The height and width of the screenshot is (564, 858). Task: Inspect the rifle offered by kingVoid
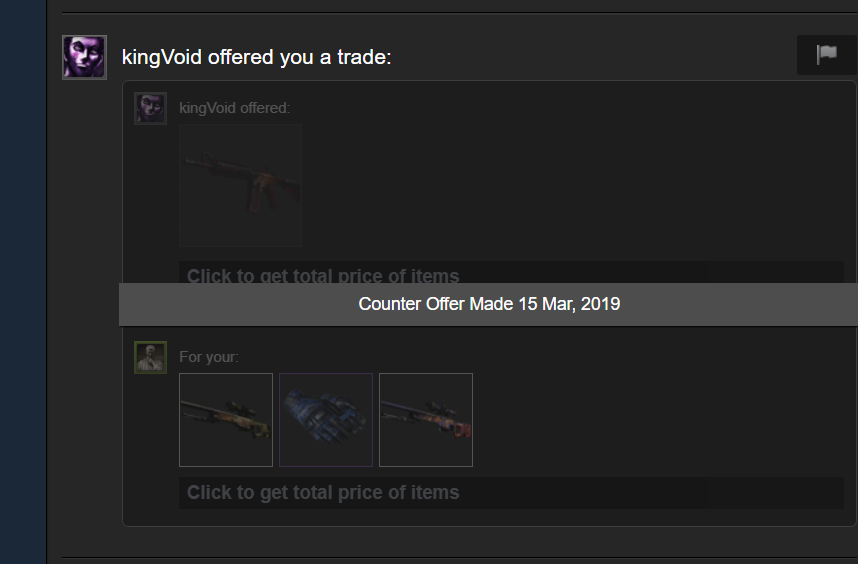240,185
